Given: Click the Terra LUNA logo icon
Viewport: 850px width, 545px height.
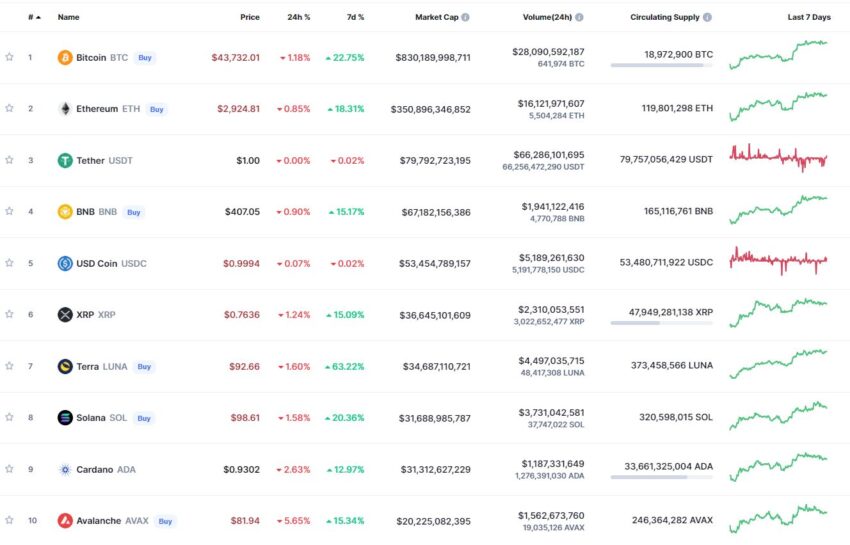Looking at the screenshot, I should (65, 367).
